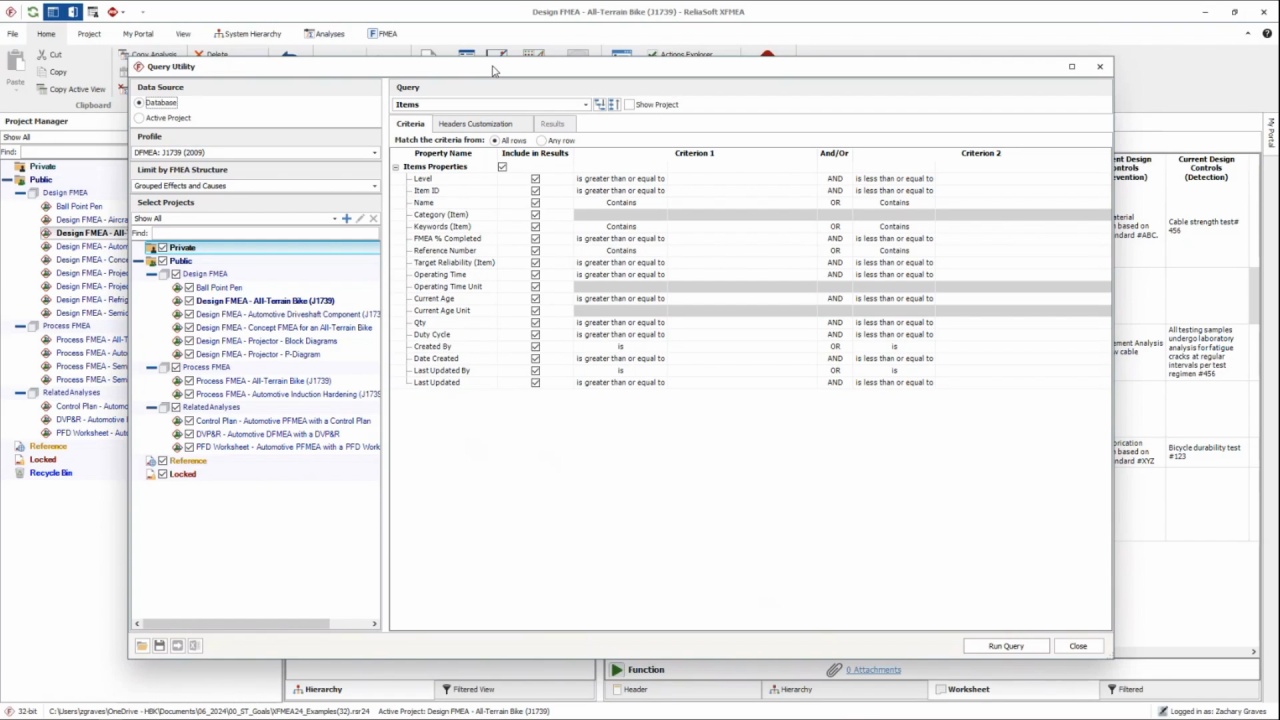Viewport: 1280px width, 720px height.
Task: Uncheck the Name include-in-results checkbox
Action: coord(535,203)
